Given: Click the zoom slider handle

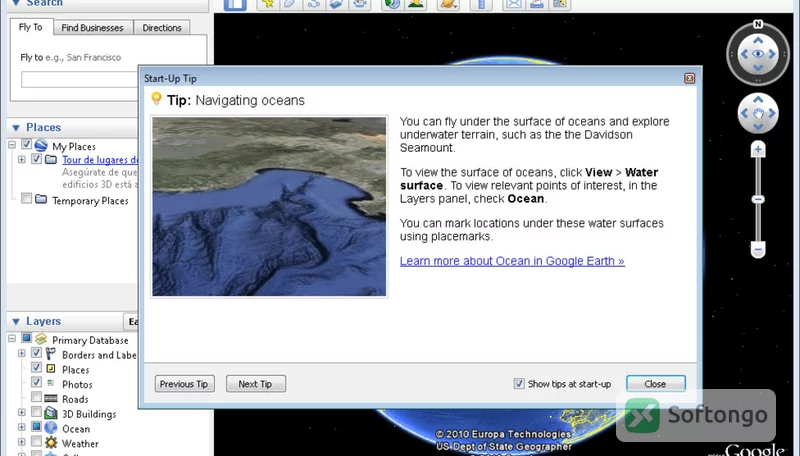Looking at the screenshot, I should [x=758, y=199].
